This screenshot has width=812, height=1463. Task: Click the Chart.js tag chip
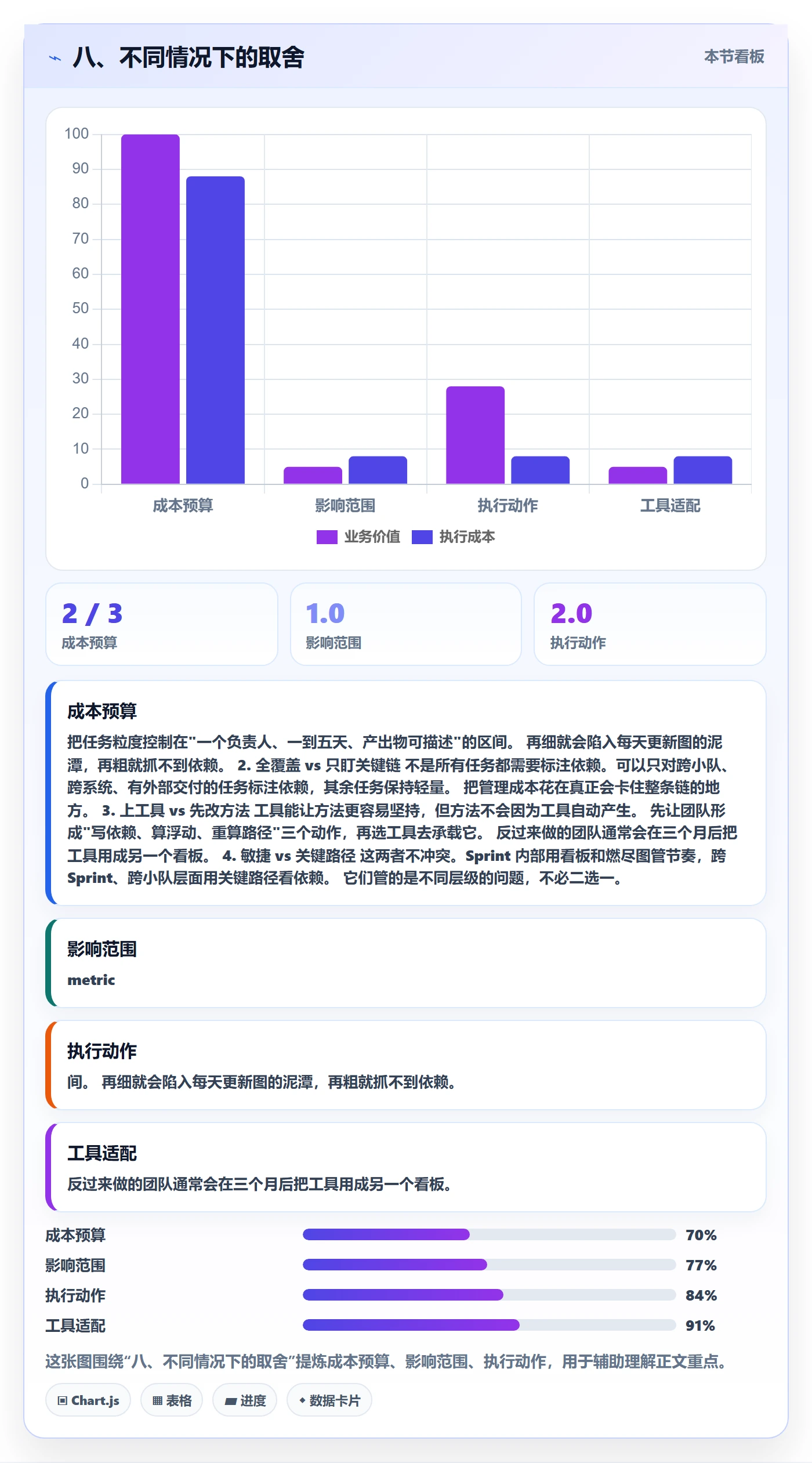tap(88, 1400)
